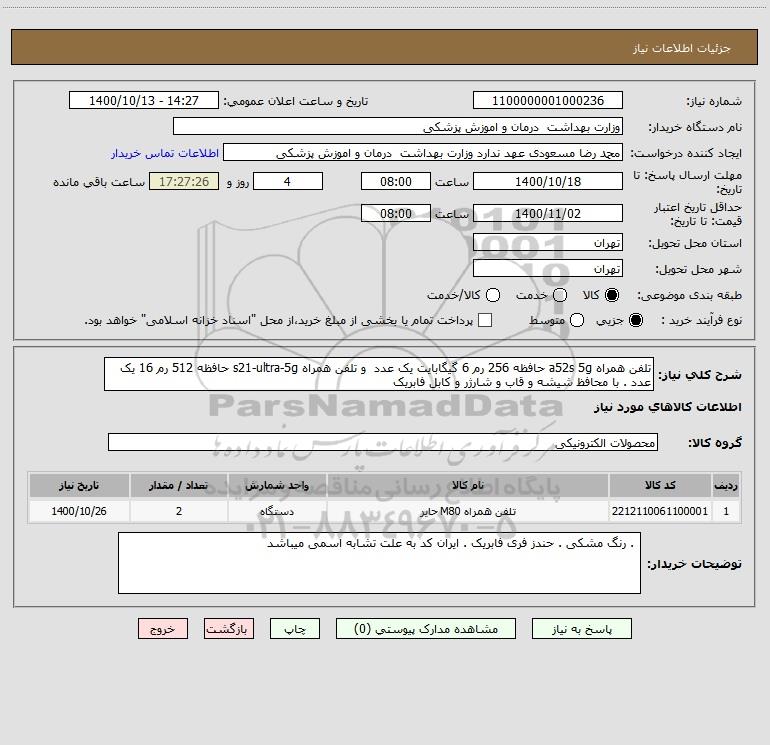Click the goods group field محصولات الکترونیکی
Screen dimensions: 770x745
click(383, 442)
